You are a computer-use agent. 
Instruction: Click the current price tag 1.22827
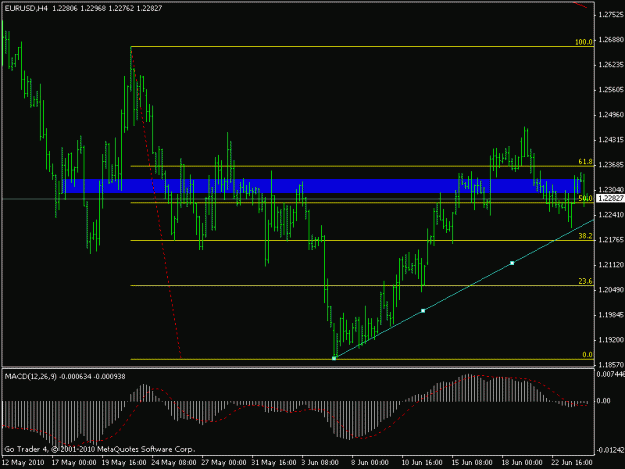coord(611,198)
